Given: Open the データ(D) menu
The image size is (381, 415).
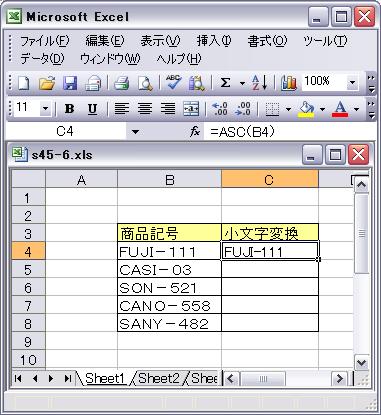Looking at the screenshot, I should click(x=42, y=59).
